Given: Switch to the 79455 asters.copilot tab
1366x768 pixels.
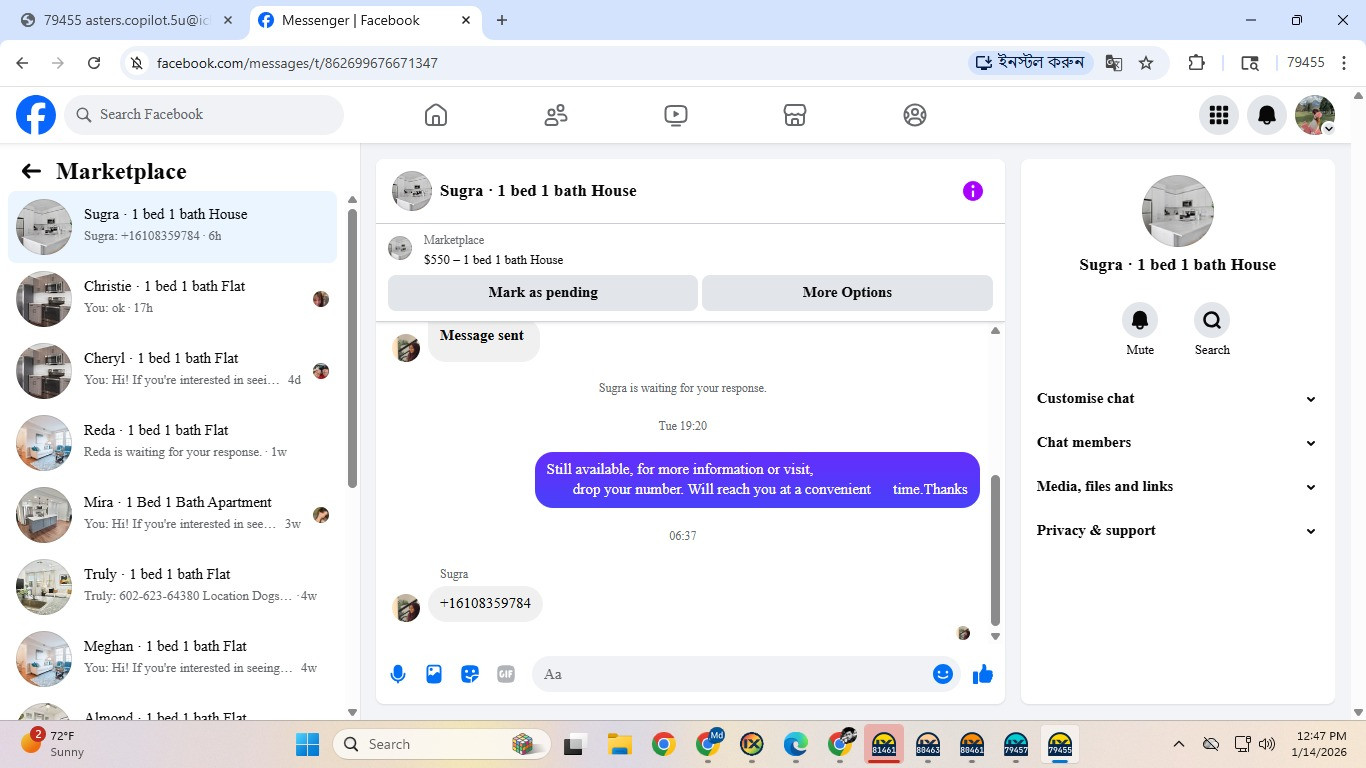Looking at the screenshot, I should coord(126,20).
